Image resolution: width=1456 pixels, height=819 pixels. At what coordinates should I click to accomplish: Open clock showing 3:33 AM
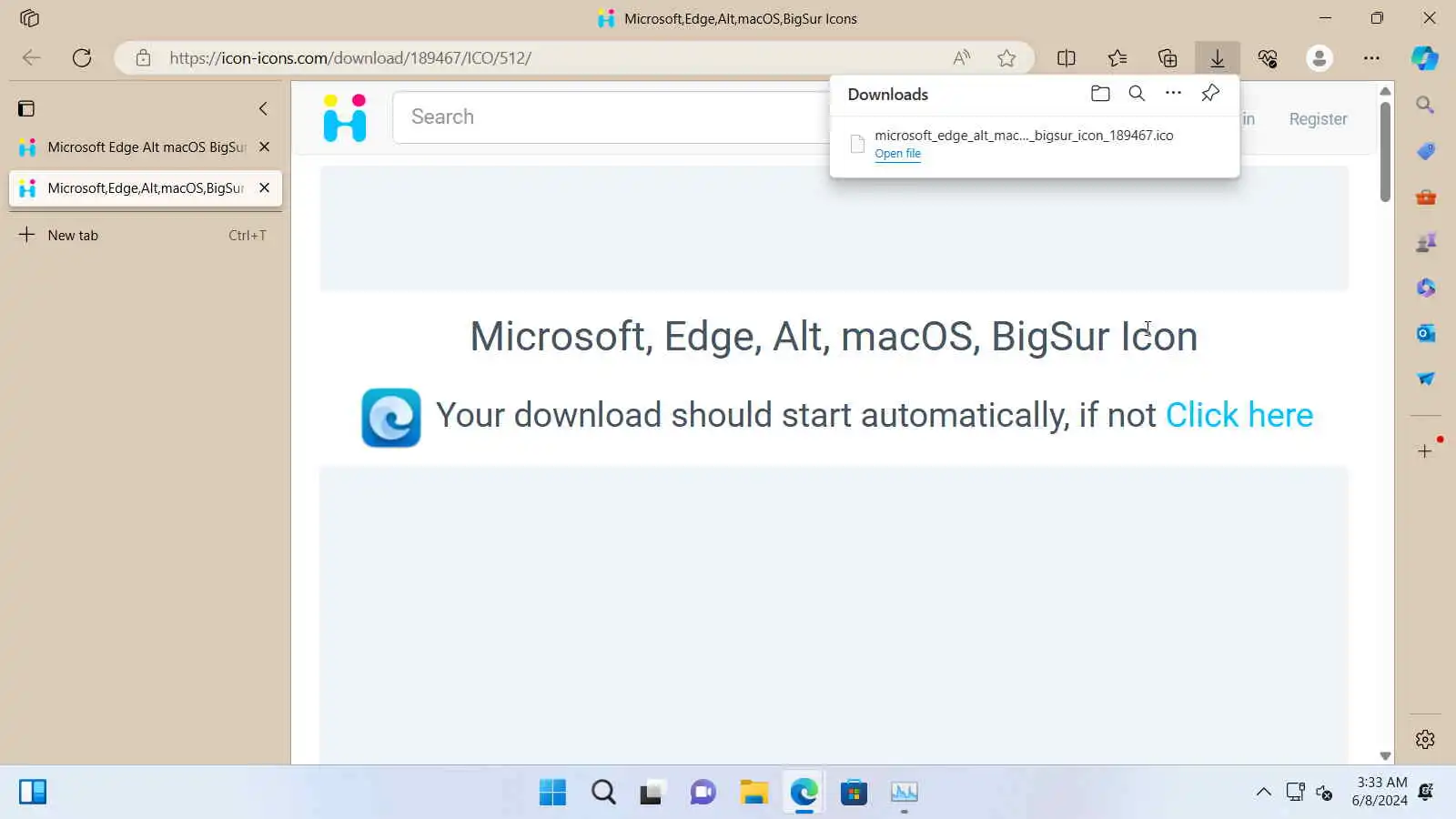(1380, 792)
